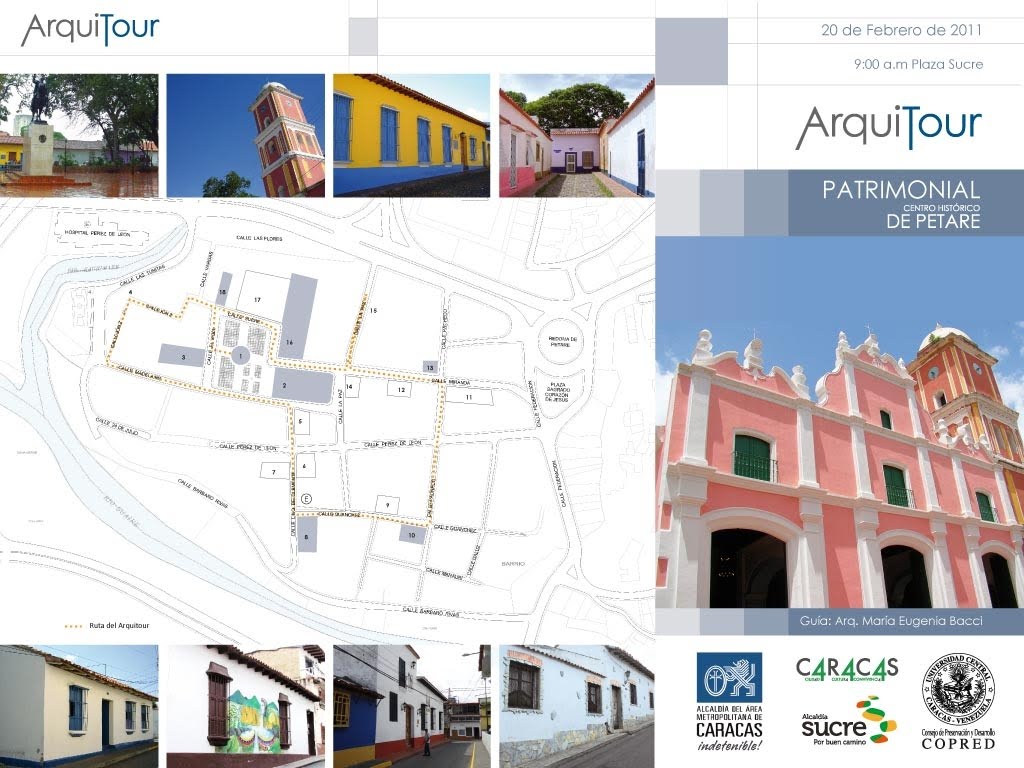Open the Alcaldía Metropolitana de Caracas logo
This screenshot has width=1024, height=768.
tap(729, 701)
